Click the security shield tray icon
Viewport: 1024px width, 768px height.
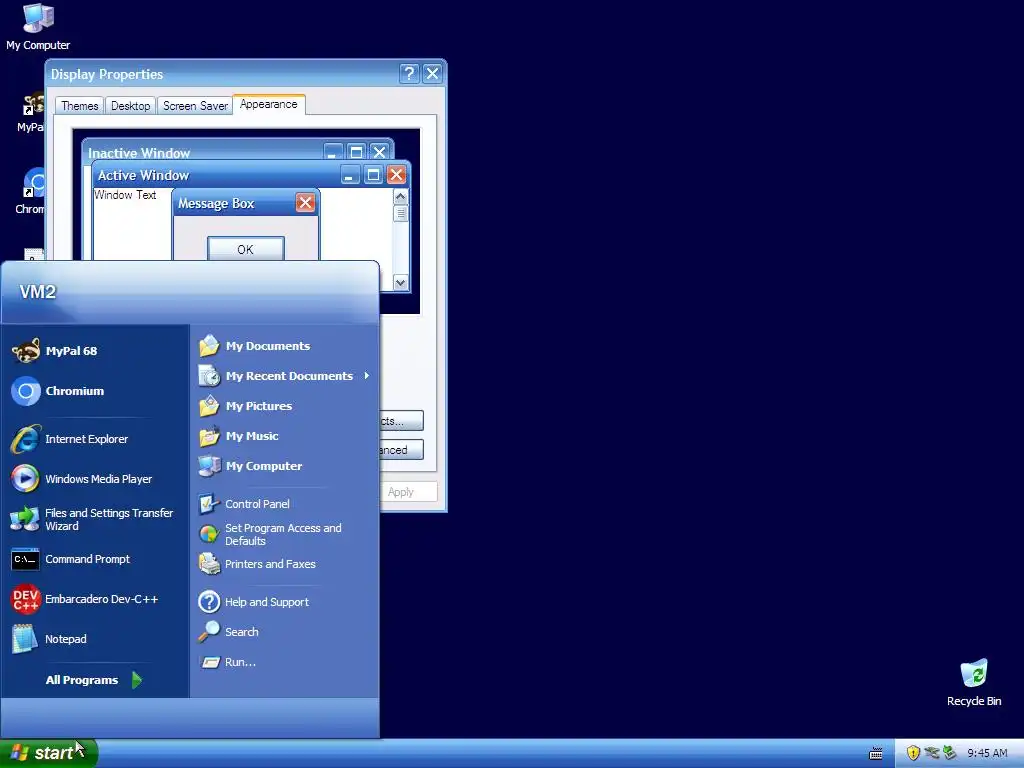[913, 753]
